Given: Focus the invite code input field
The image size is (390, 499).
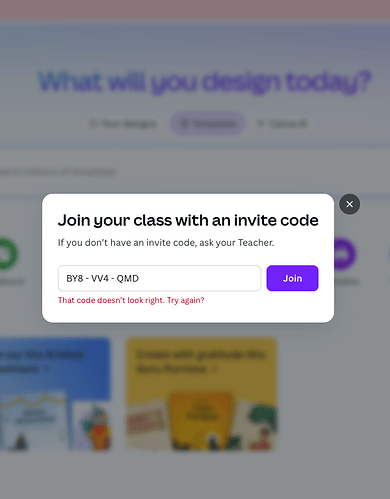Looking at the screenshot, I should coord(159,278).
